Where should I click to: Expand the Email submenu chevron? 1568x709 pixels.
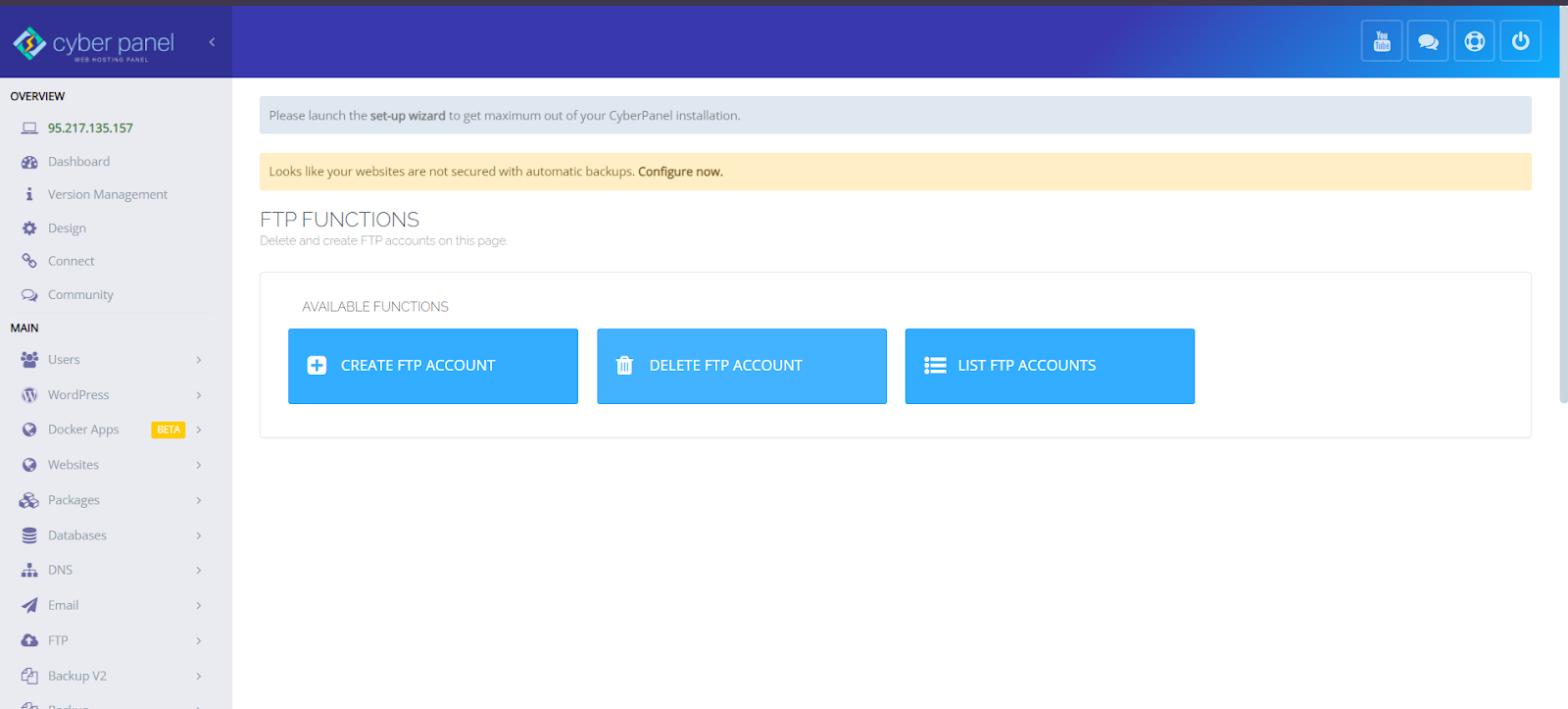tap(198, 605)
